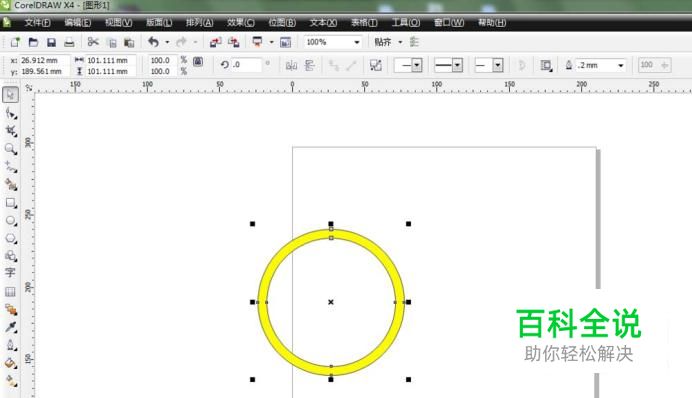Select the Smart Fill tool
Viewport: 692px width, 398px height.
[11, 184]
